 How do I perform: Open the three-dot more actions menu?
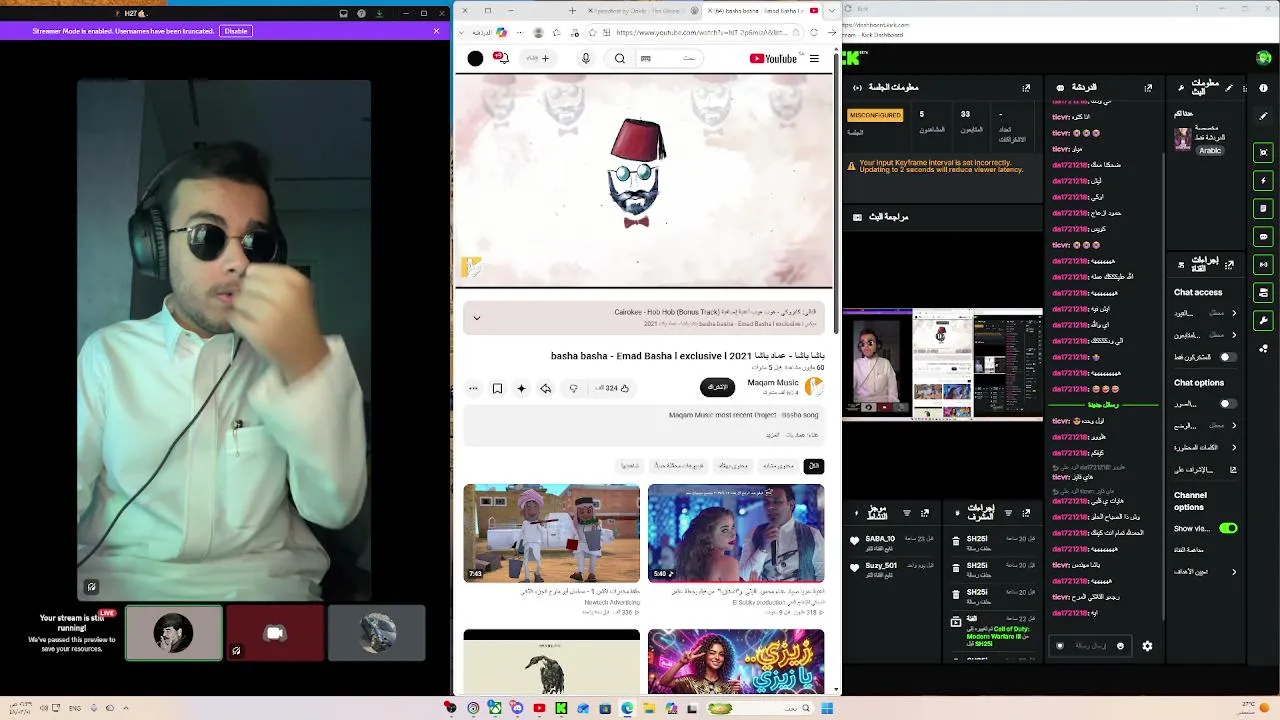[473, 388]
